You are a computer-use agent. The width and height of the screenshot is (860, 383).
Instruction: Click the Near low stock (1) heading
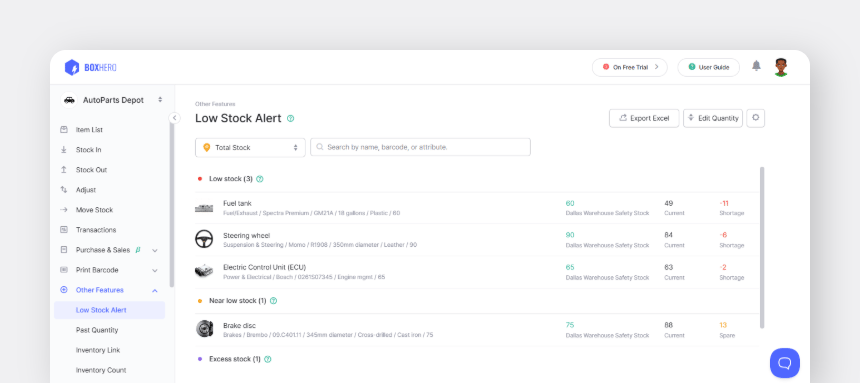tap(237, 301)
